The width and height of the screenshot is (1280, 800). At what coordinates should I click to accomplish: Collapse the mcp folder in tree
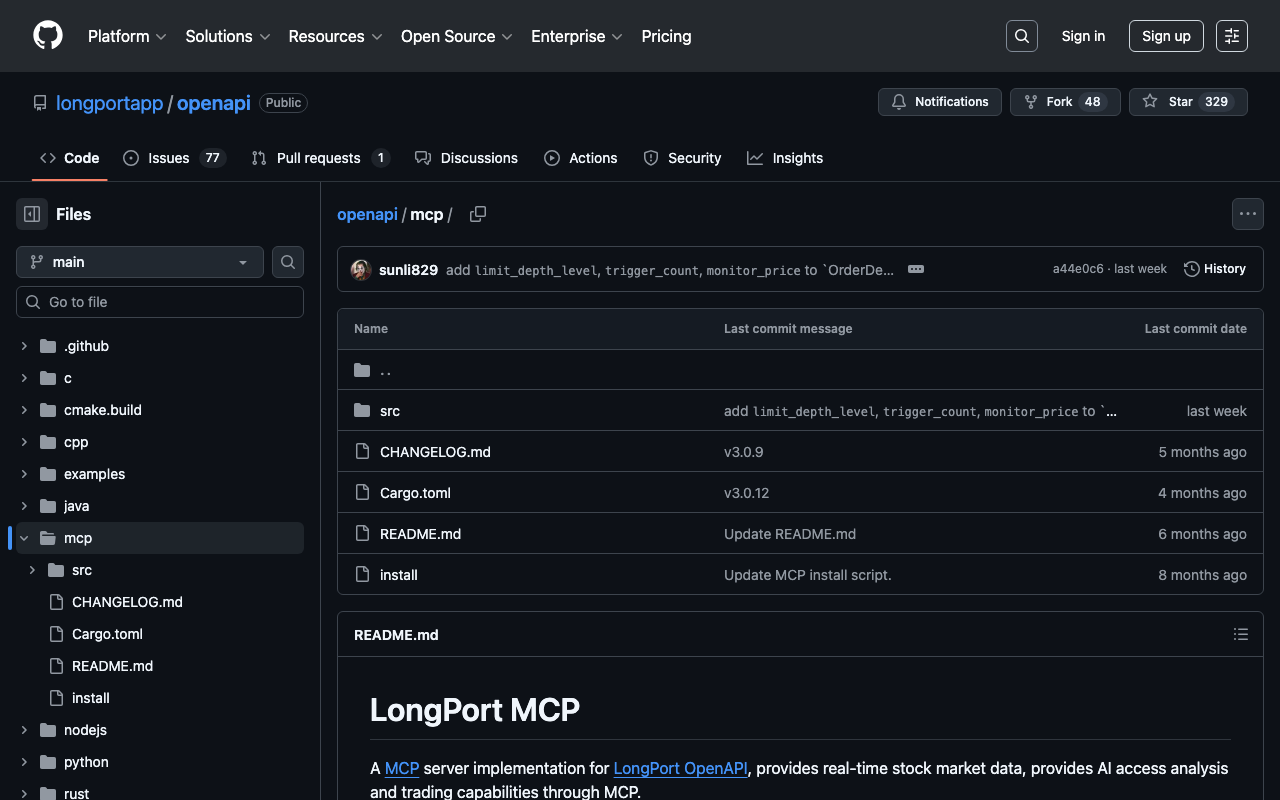click(24, 538)
